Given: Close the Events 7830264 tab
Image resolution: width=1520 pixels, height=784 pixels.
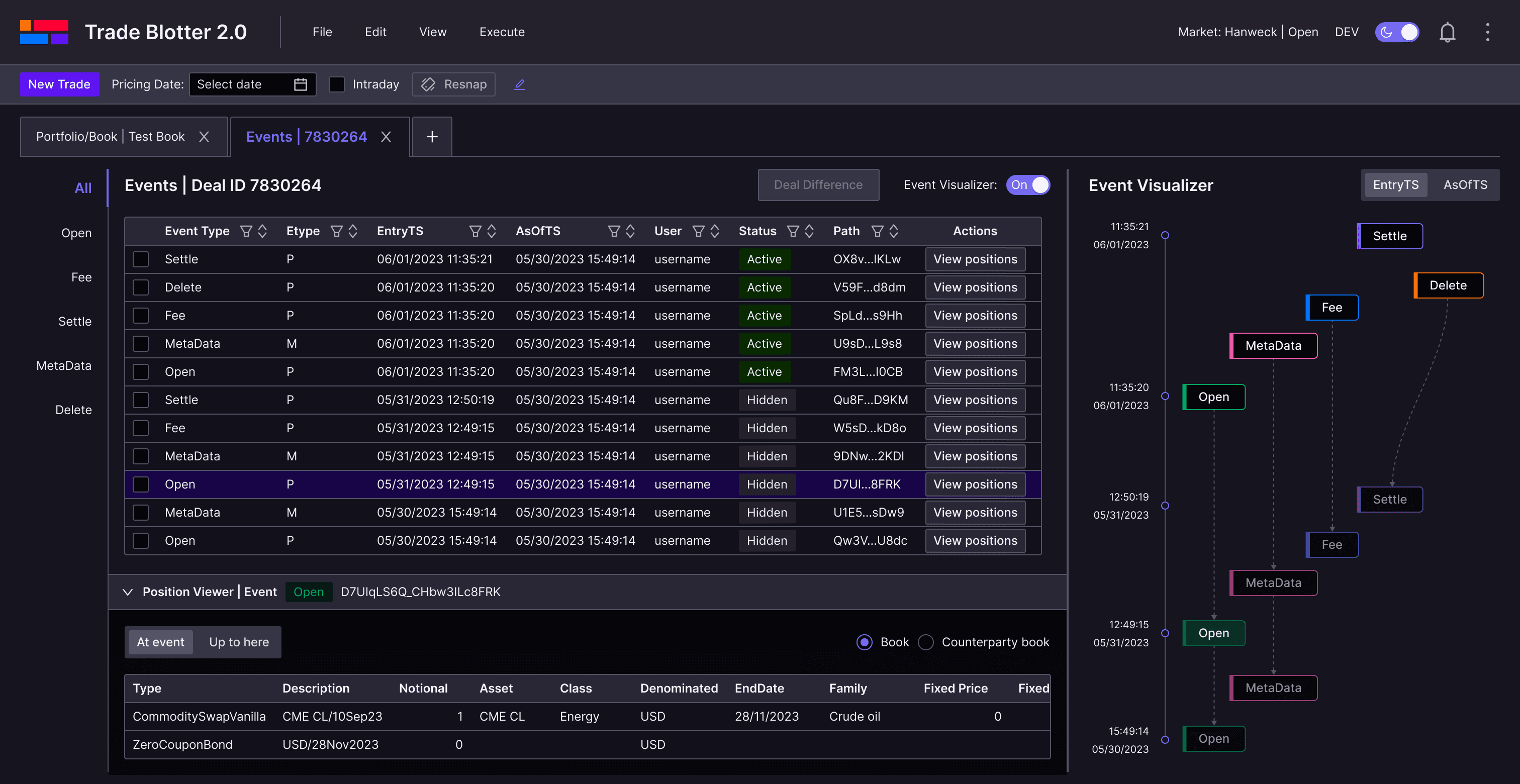Looking at the screenshot, I should 386,137.
